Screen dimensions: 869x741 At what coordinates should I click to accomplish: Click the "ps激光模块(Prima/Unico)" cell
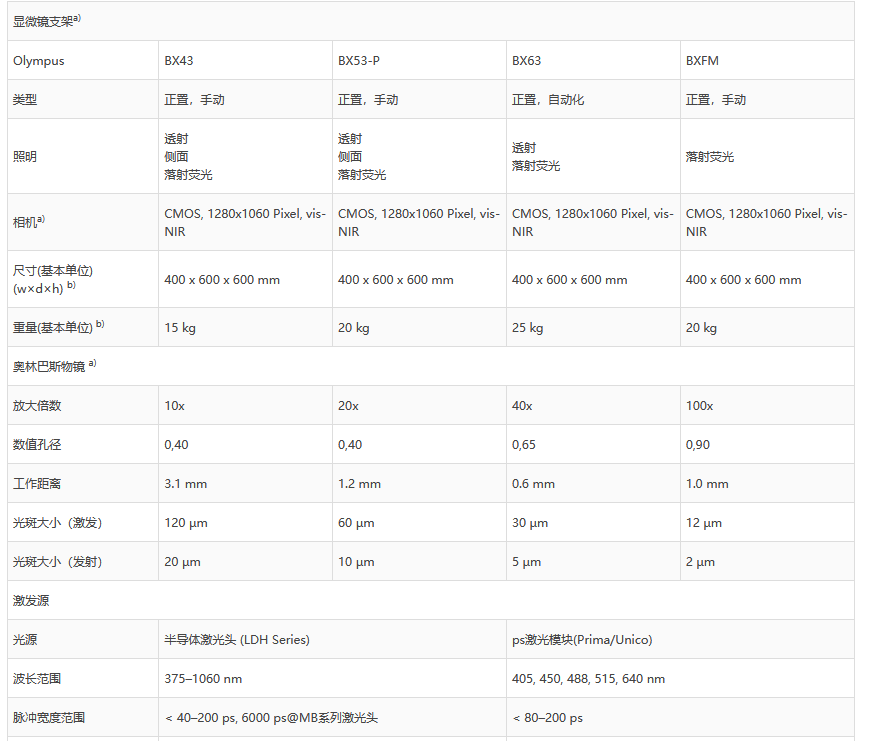coord(582,640)
